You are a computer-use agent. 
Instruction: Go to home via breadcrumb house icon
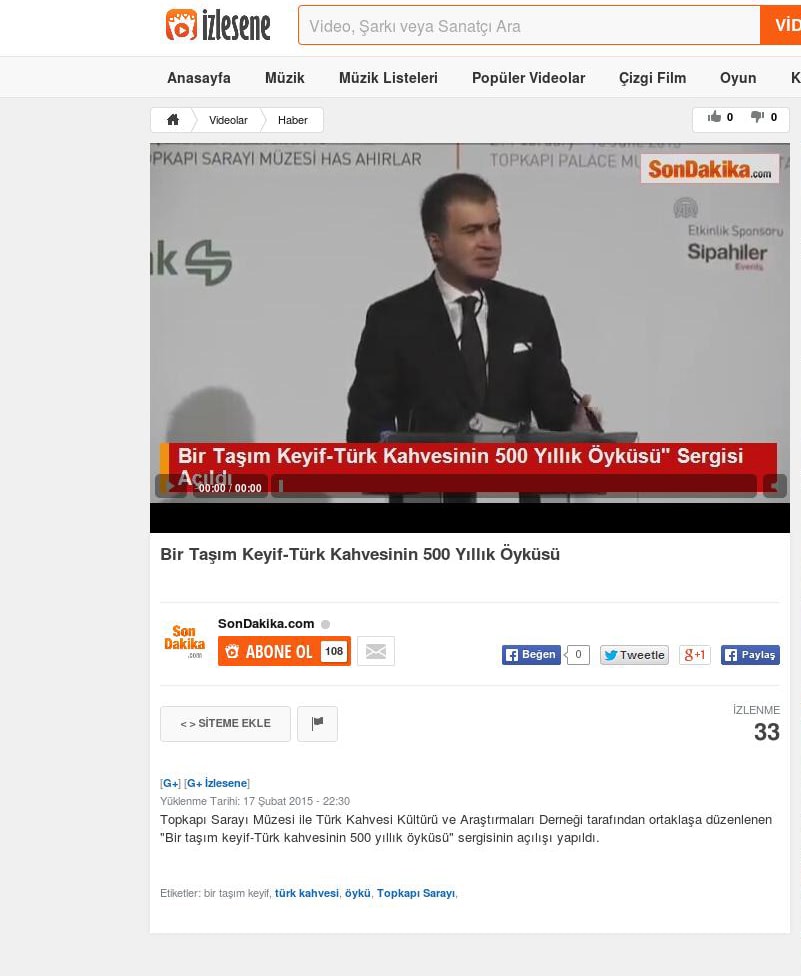pos(173,120)
